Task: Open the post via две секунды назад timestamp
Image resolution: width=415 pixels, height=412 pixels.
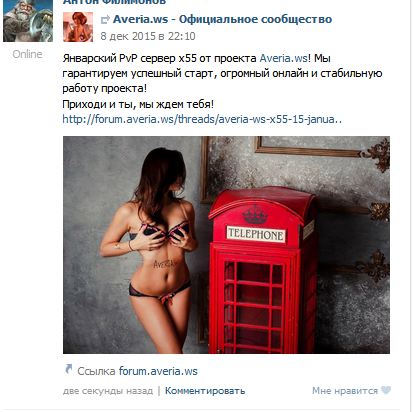Action: [108, 391]
